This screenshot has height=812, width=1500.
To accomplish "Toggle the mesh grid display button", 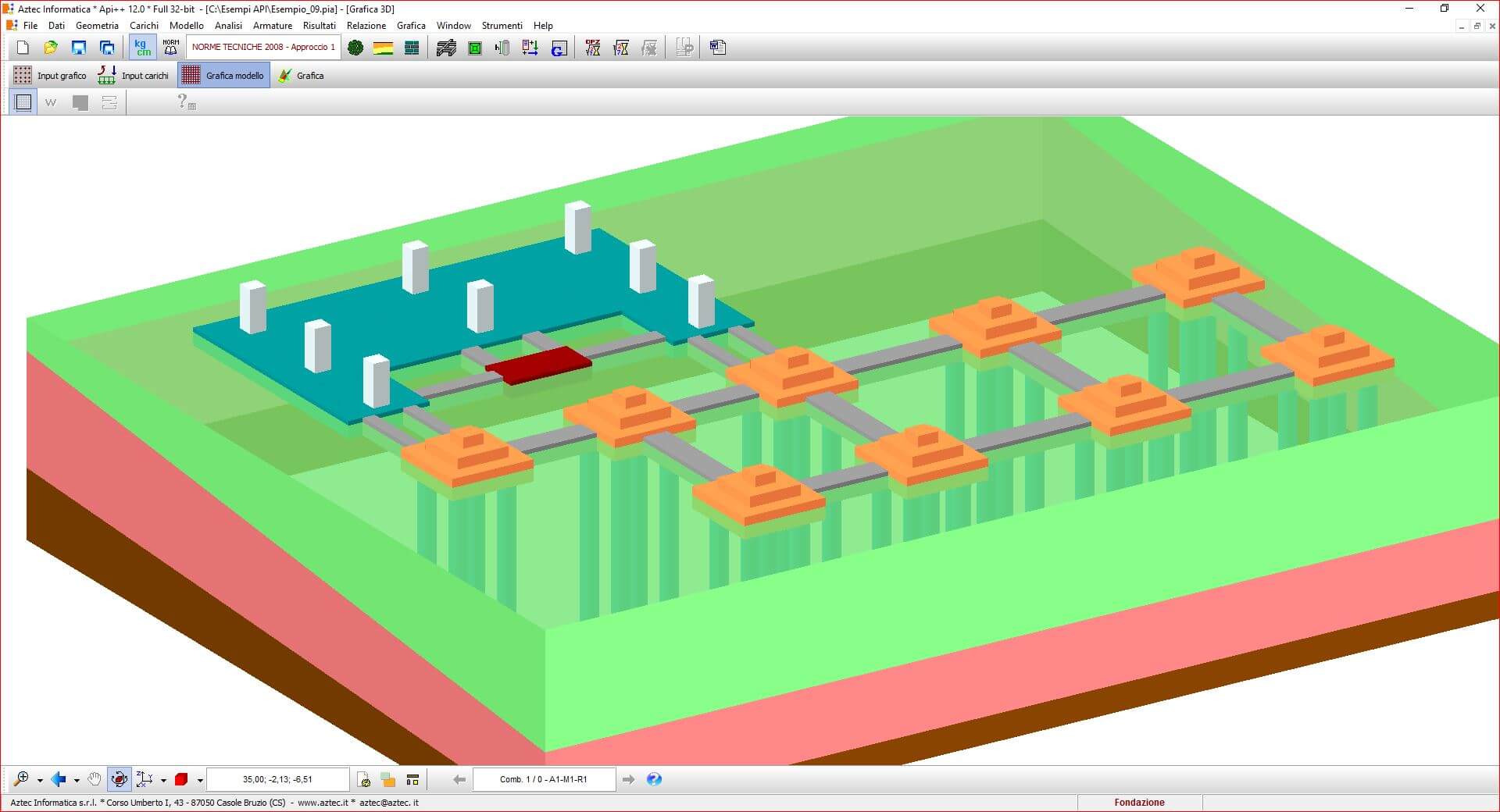I will pos(23,102).
